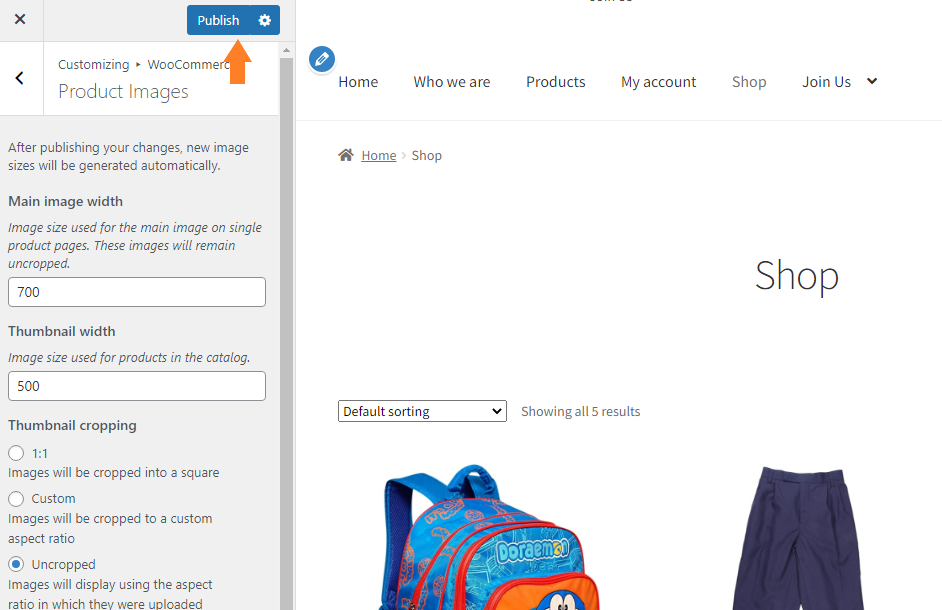Click the Main image width input field
This screenshot has height=610, width=942.
coord(137,292)
